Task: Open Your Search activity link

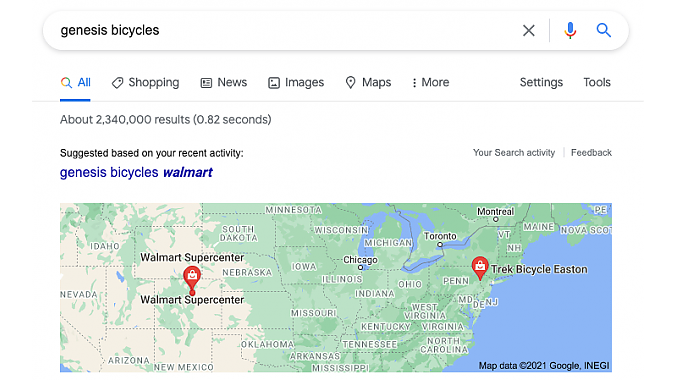Action: 514,153
